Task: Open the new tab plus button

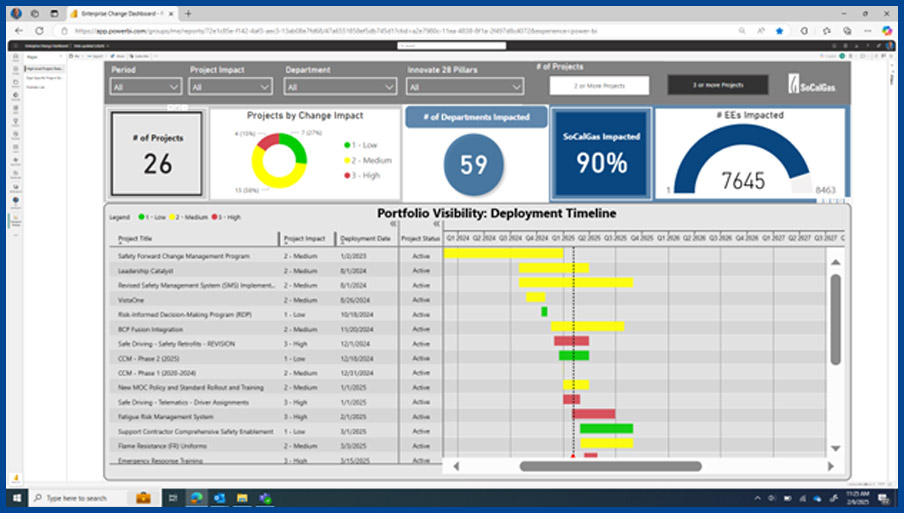Action: click(188, 13)
